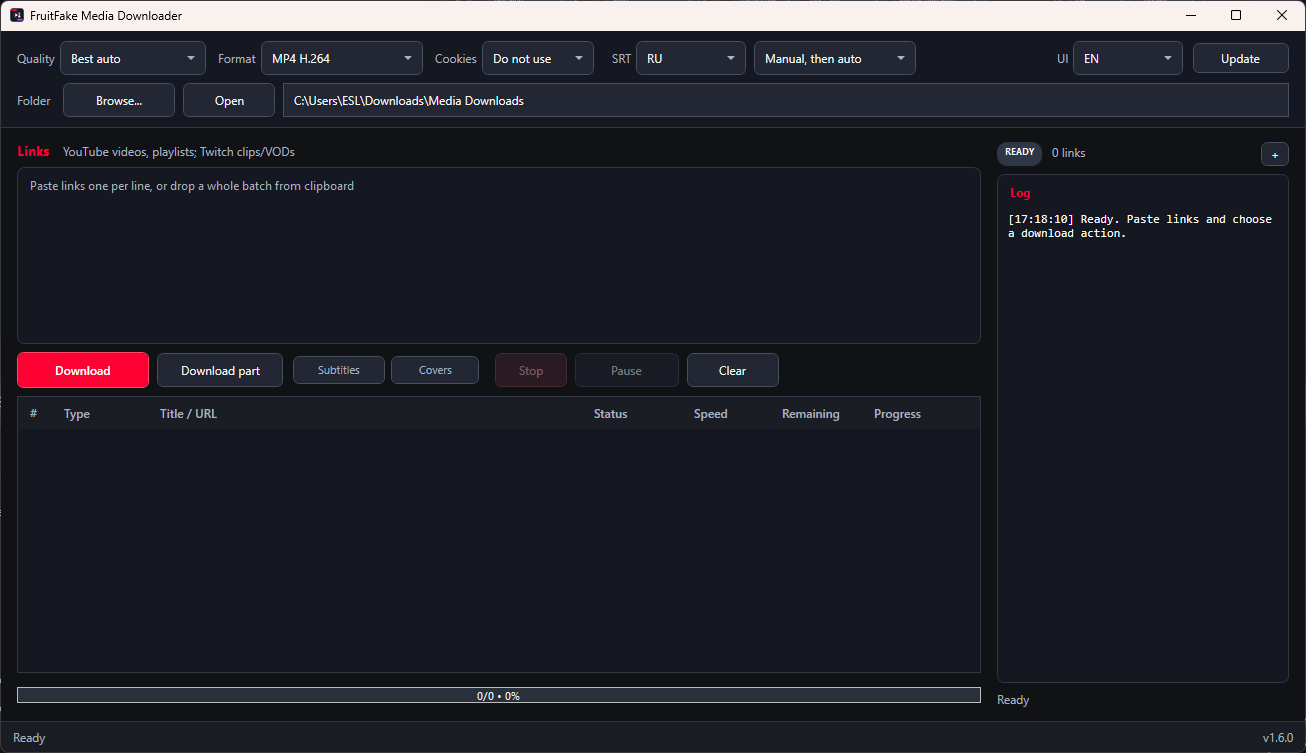Minimize the FruitFake Media Downloader window
Screen dimensions: 1306x753
pos(1191,15)
